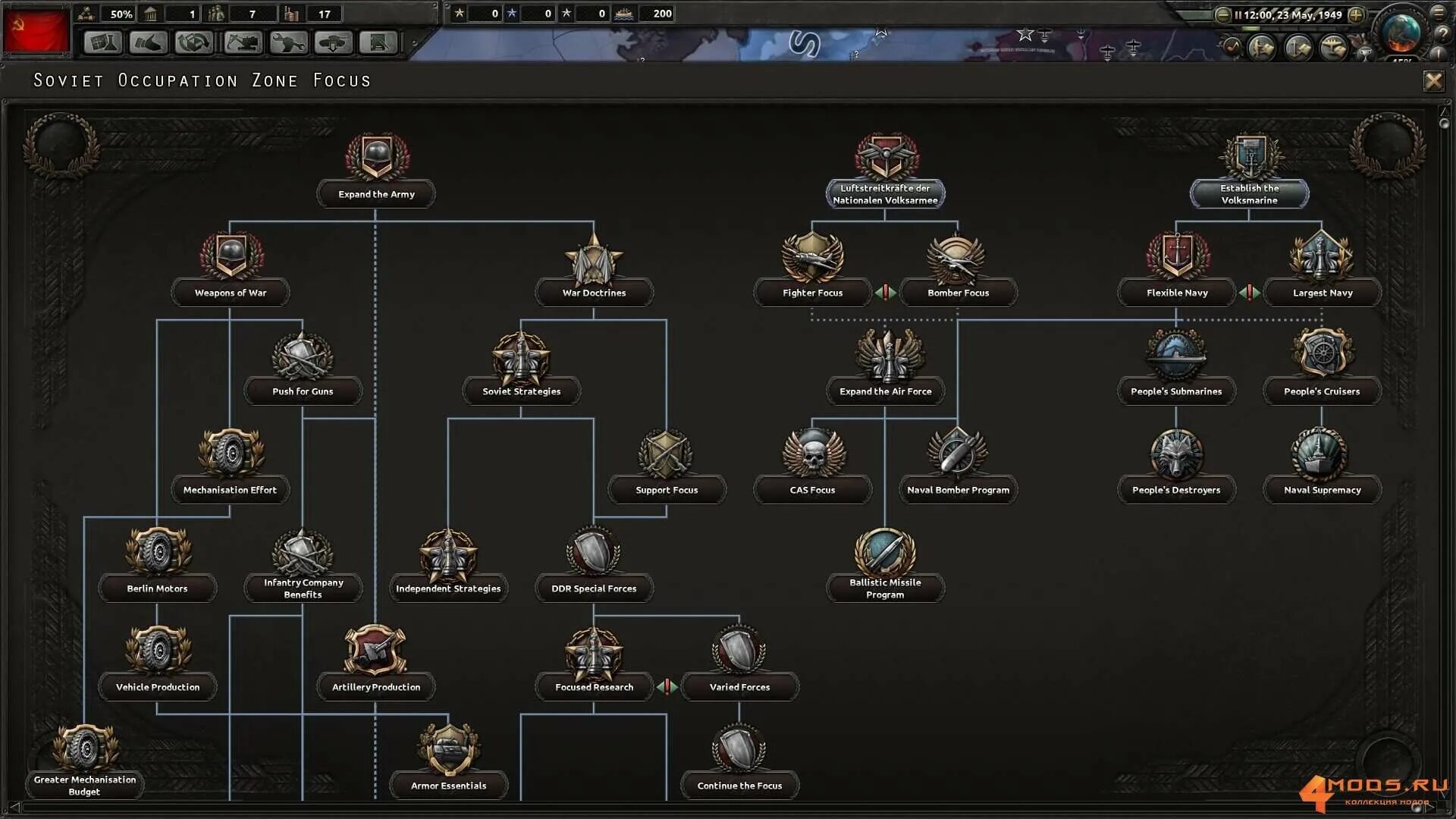Image resolution: width=1456 pixels, height=819 pixels.
Task: Select Greater Mechanisation Budget icon
Action: [x=85, y=747]
